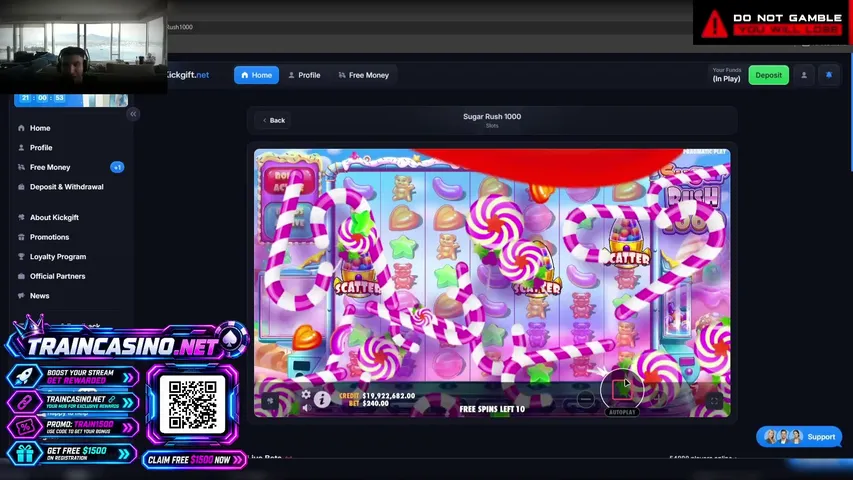Click the Boost Your Stream banner
Viewport: 853px width, 480px height.
tap(73, 377)
